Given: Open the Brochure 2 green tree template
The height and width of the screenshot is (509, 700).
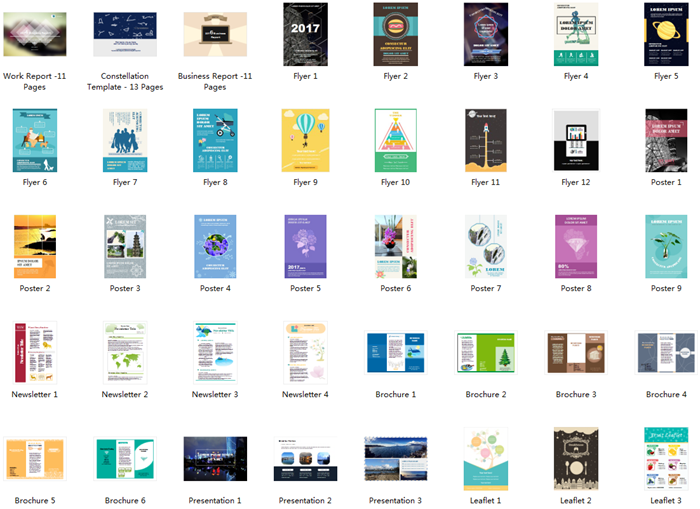Looking at the screenshot, I should (x=486, y=352).
